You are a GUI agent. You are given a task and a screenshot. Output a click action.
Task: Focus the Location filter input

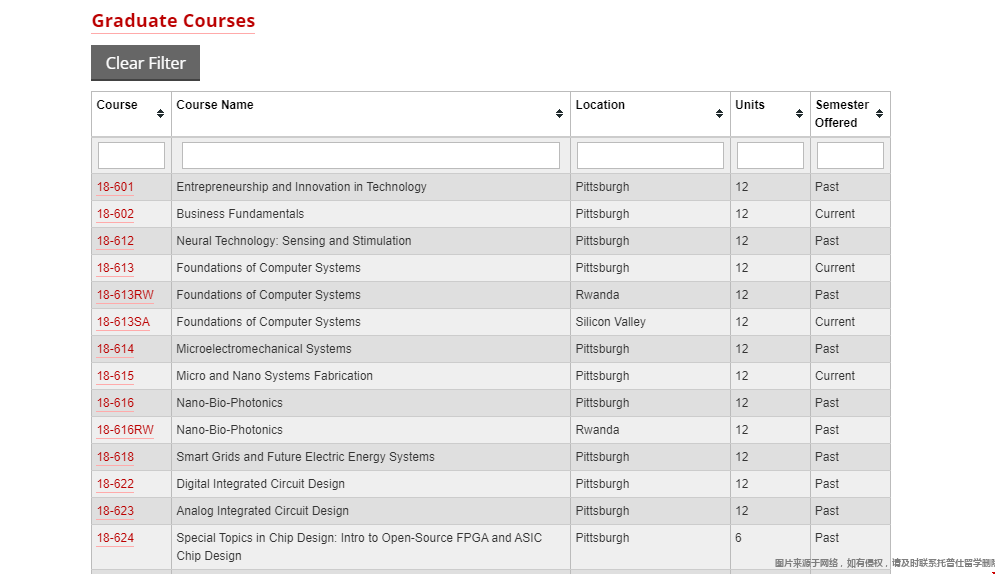click(650, 155)
